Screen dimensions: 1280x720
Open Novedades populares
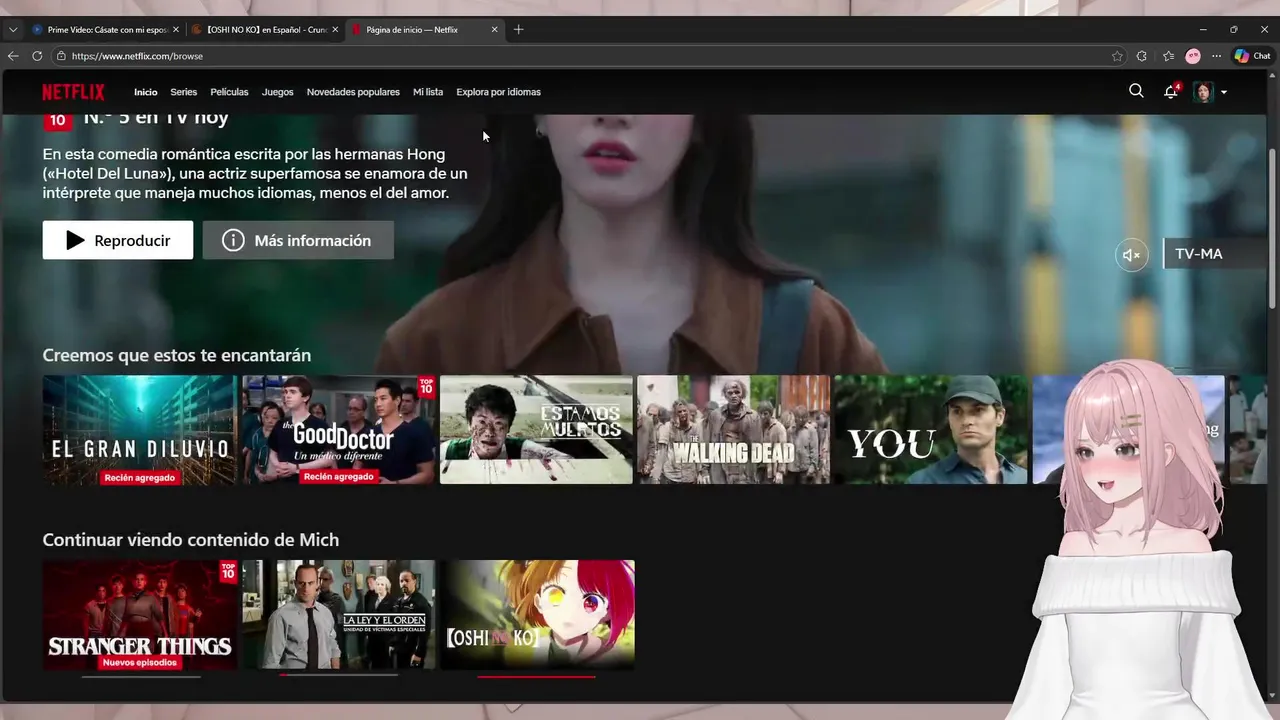(353, 92)
